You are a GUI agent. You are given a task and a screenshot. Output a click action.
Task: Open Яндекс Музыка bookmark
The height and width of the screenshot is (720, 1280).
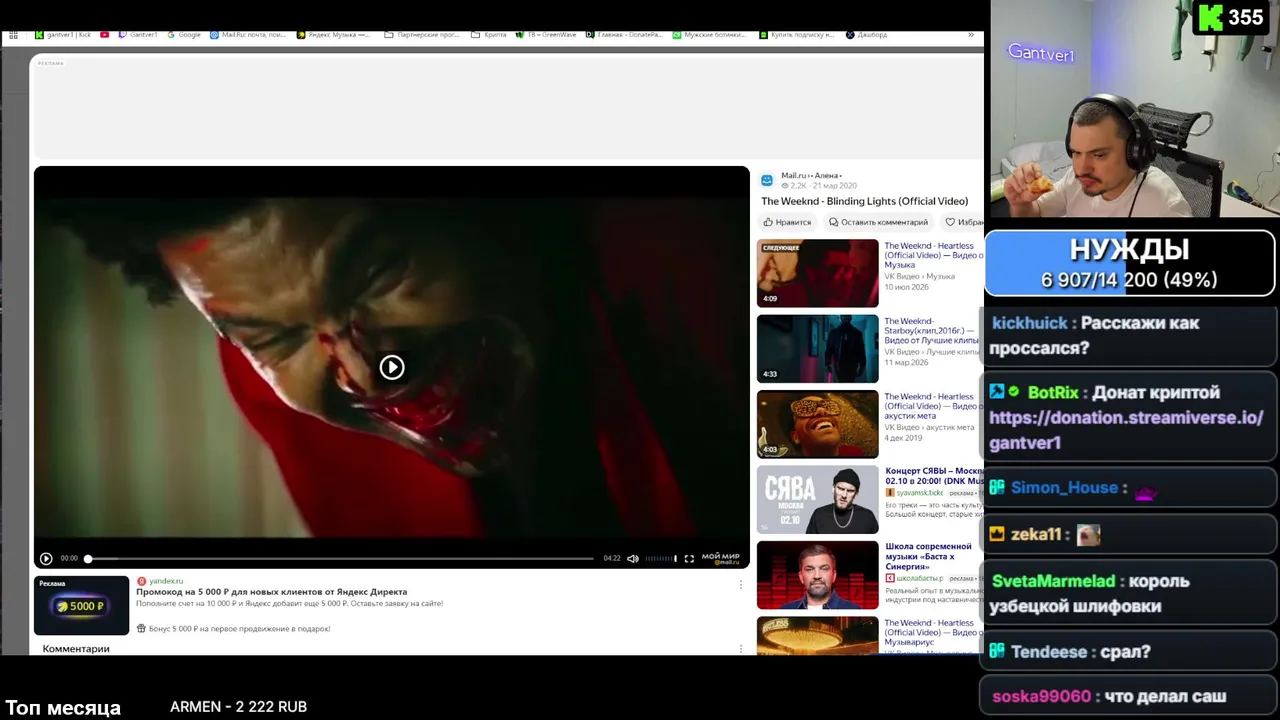(x=333, y=35)
